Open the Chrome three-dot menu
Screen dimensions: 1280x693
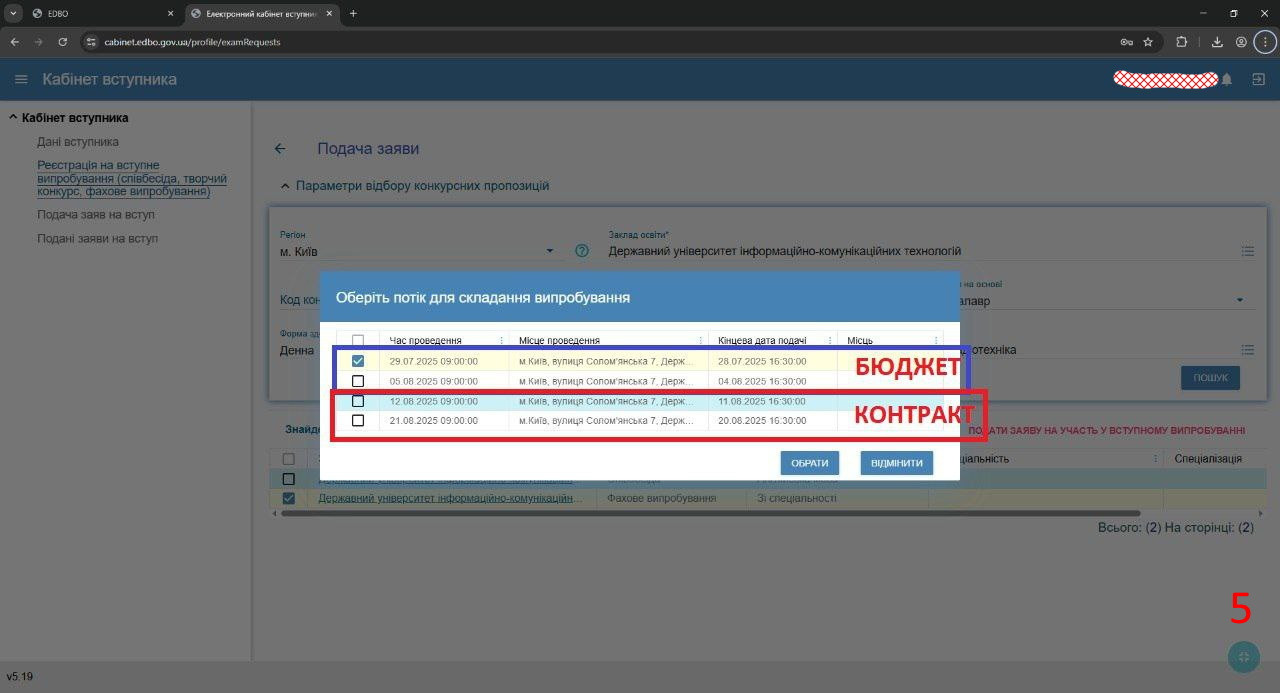(x=1265, y=42)
